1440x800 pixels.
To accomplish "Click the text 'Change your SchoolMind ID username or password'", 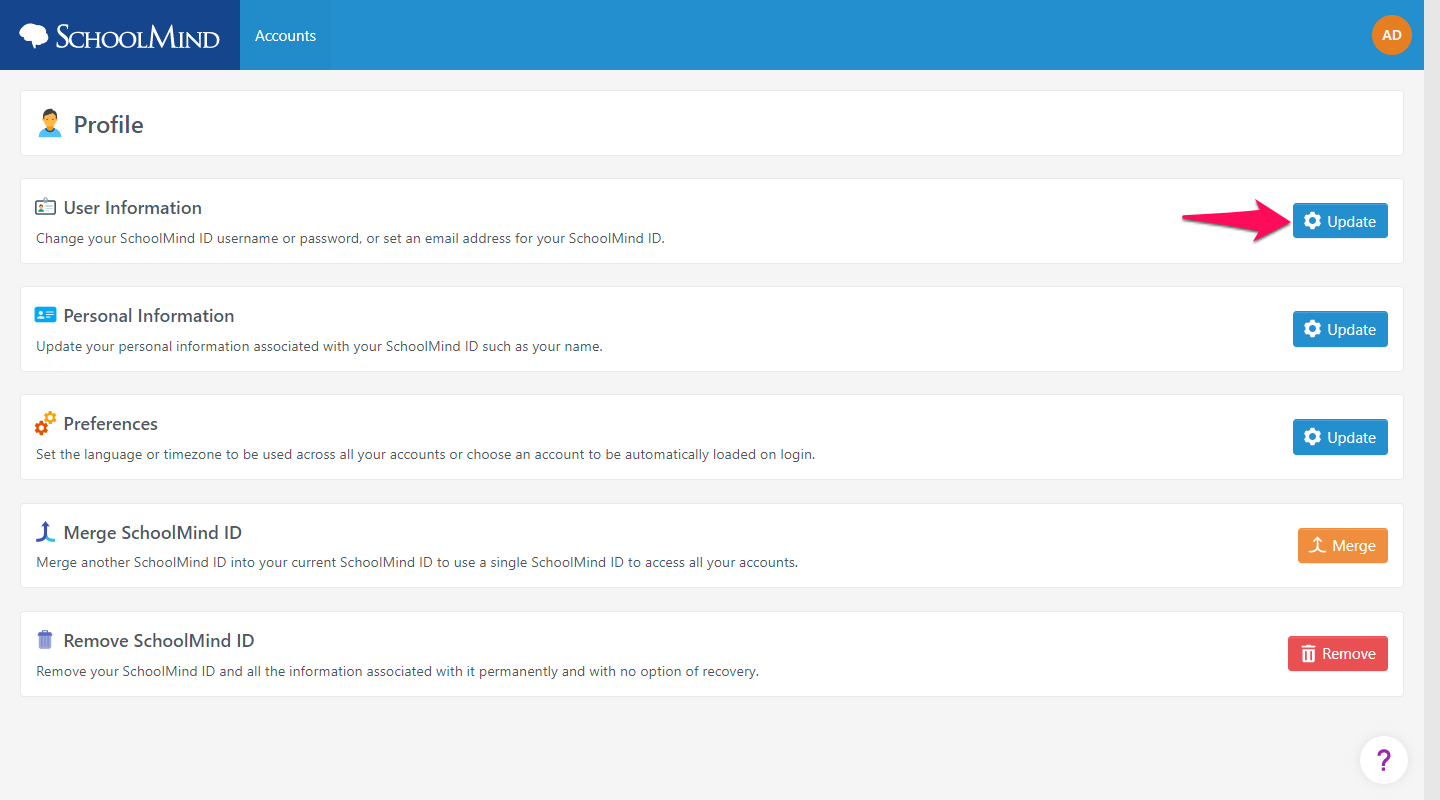I will [x=198, y=239].
